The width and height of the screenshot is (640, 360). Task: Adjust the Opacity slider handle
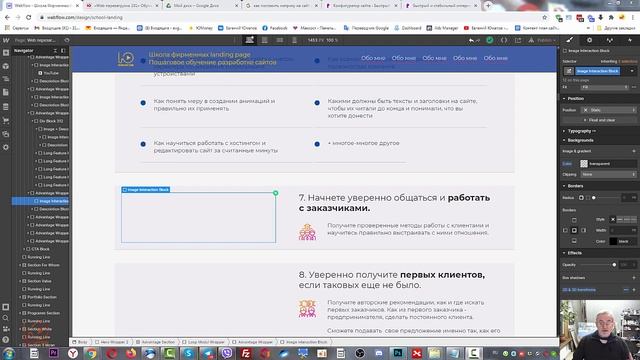[614, 265]
